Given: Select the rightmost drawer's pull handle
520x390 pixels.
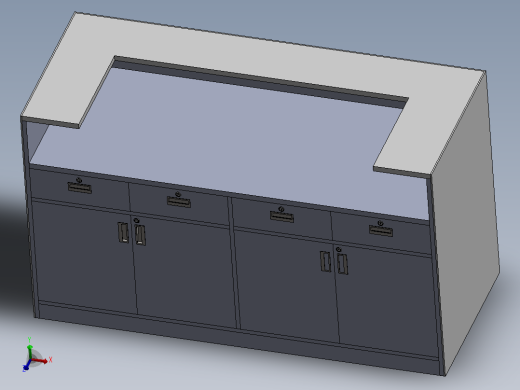Looking at the screenshot, I should (x=381, y=231).
